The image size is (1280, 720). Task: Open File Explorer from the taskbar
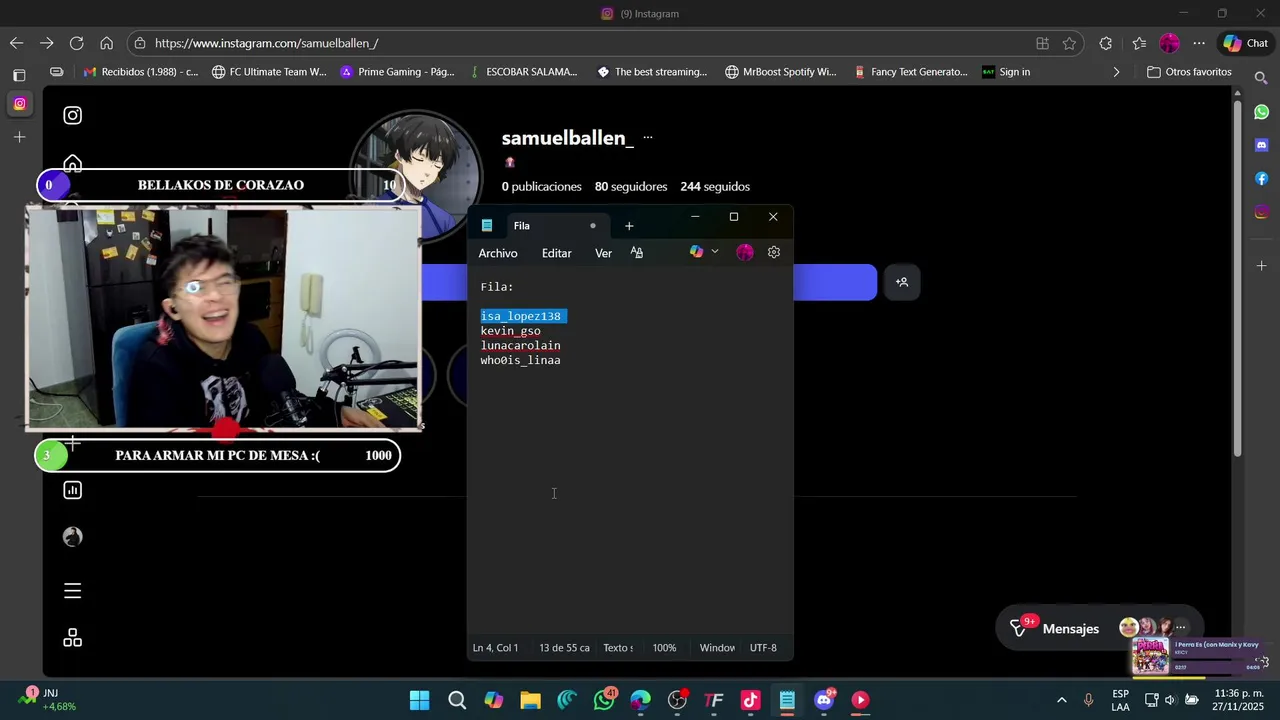click(x=530, y=700)
